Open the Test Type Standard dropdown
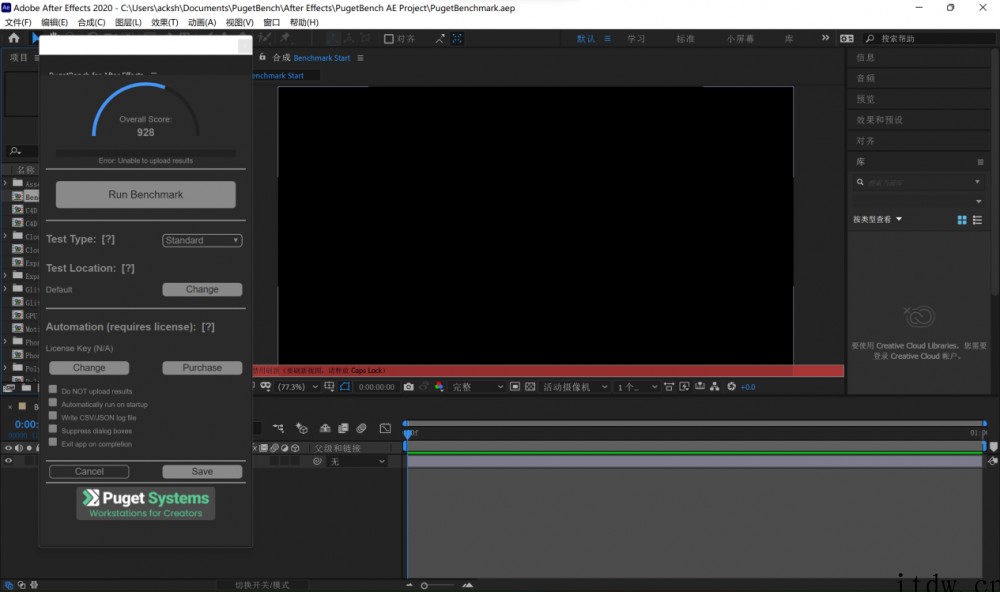1000x592 pixels. tap(202, 240)
